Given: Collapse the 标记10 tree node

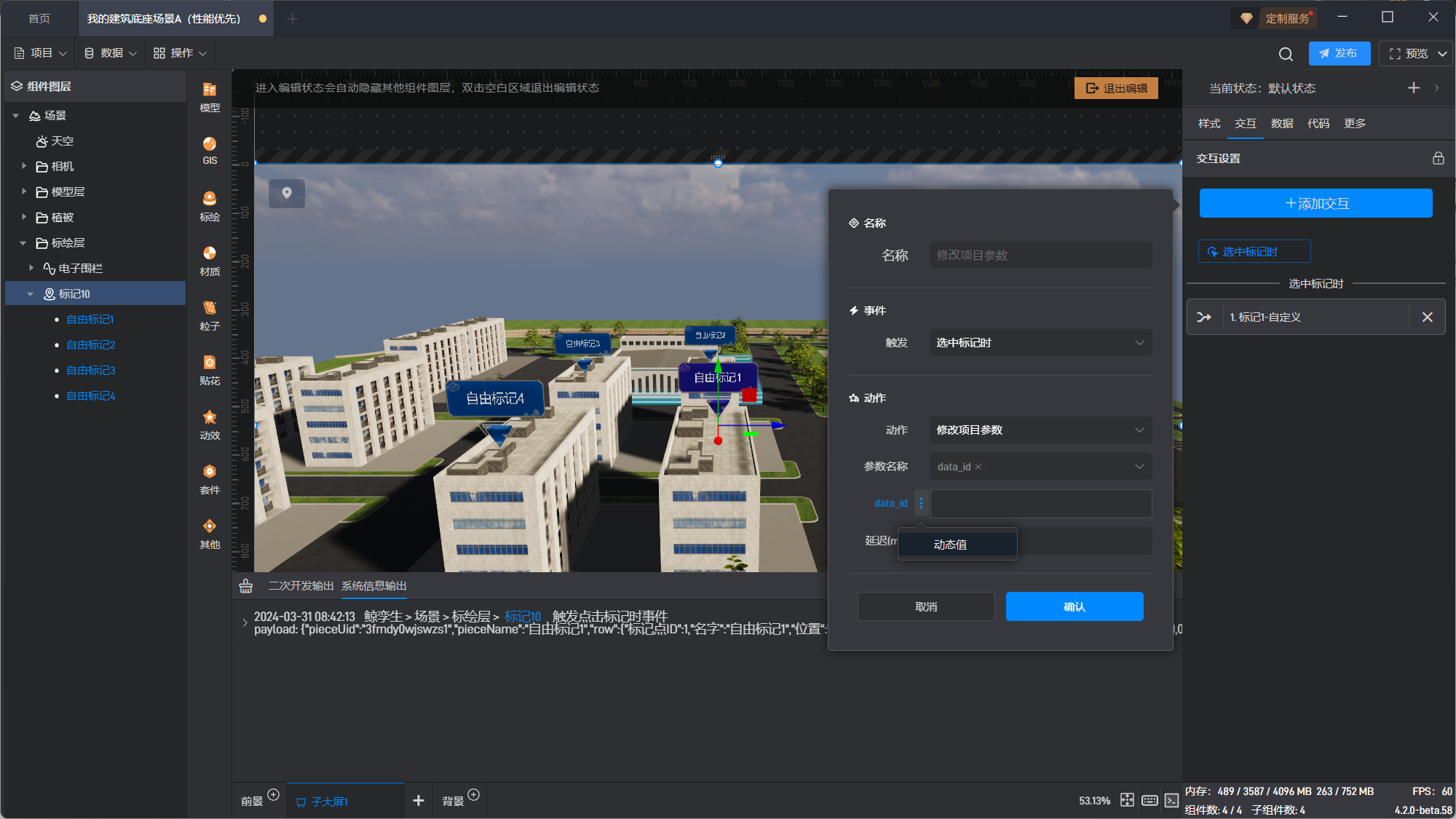Looking at the screenshot, I should coord(30,294).
